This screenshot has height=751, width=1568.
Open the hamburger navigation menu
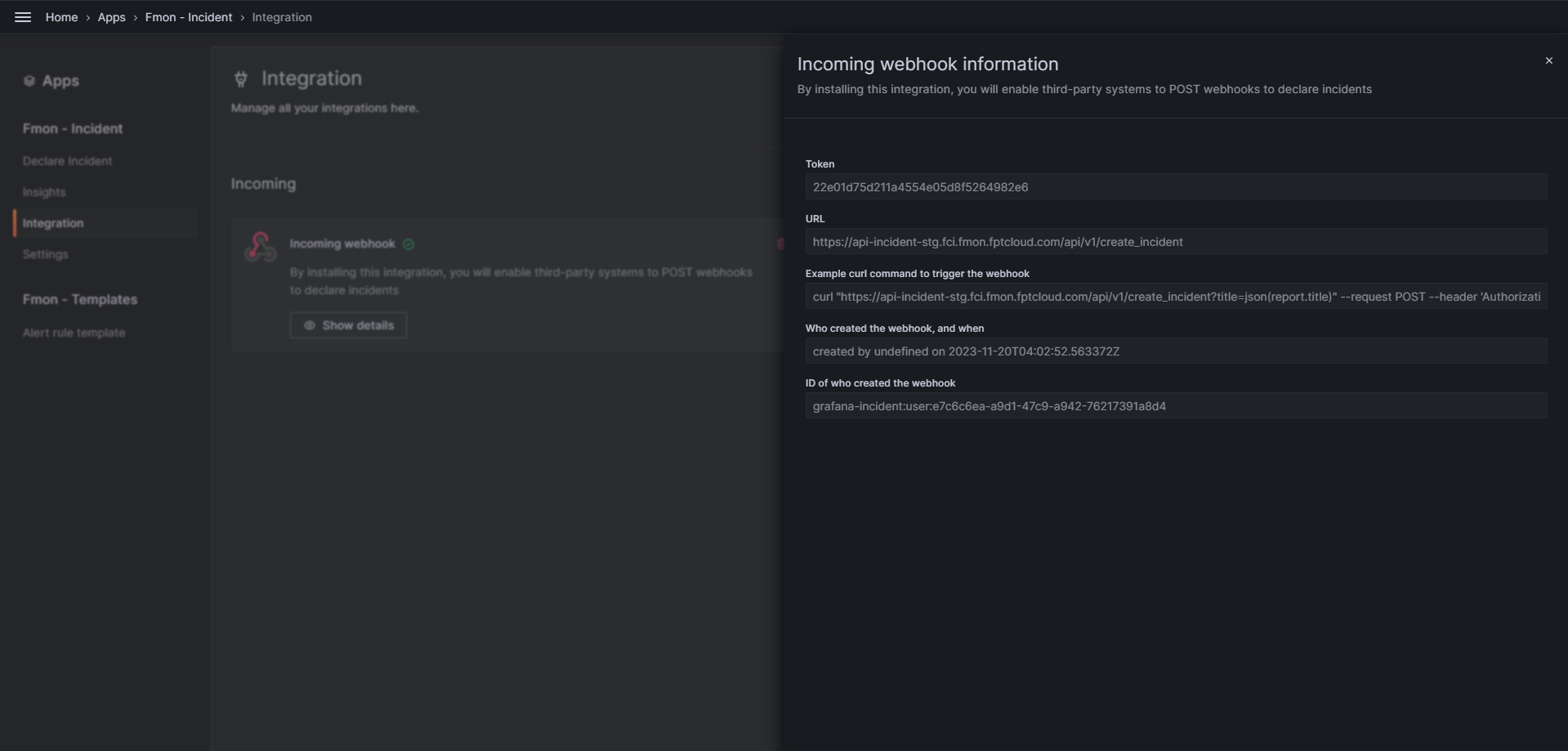23,17
